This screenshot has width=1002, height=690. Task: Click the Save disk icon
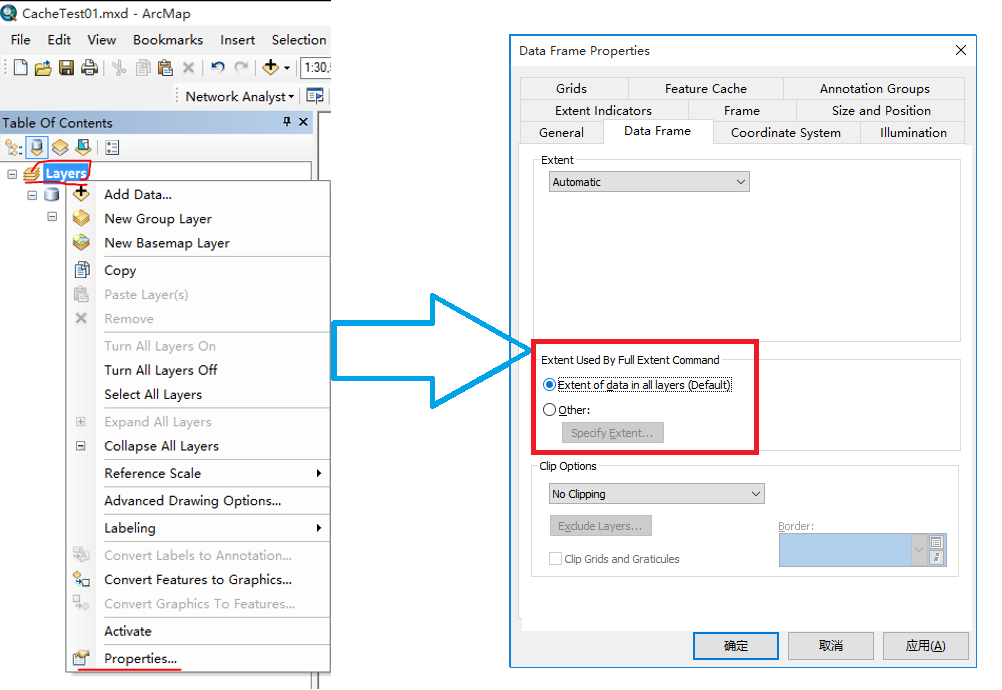(x=66, y=68)
